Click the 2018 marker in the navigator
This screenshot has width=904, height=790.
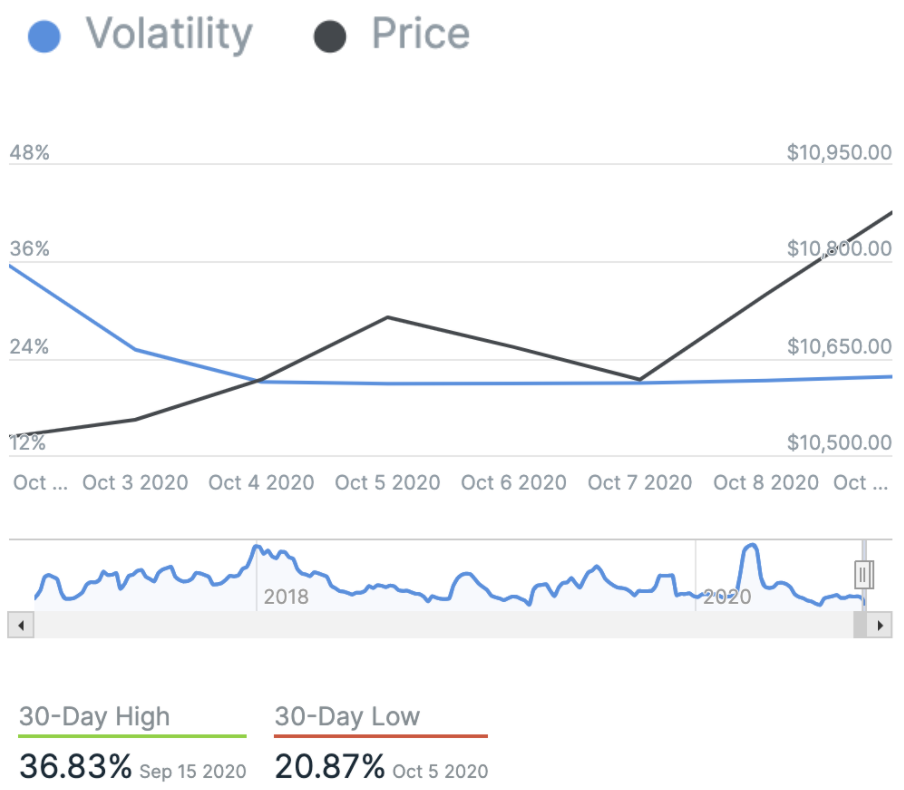(286, 598)
